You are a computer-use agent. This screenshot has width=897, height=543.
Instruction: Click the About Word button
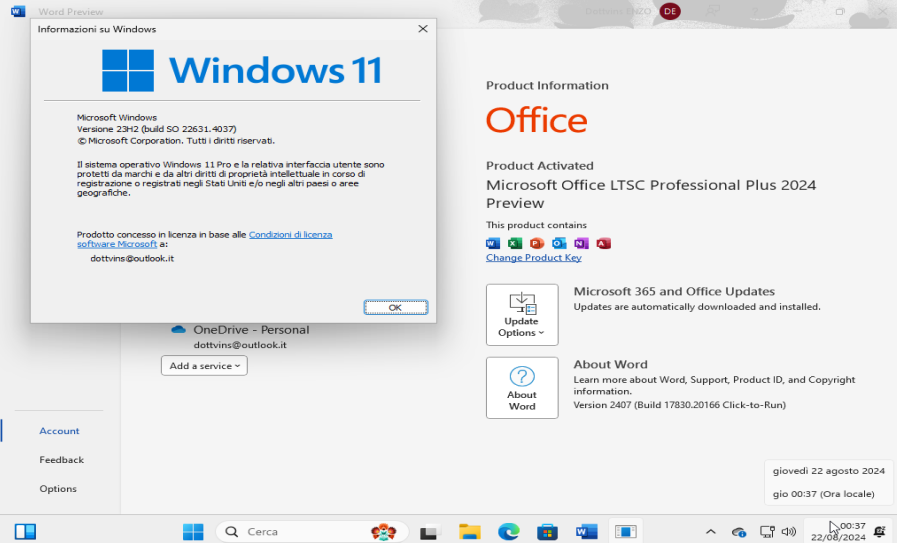coord(522,388)
